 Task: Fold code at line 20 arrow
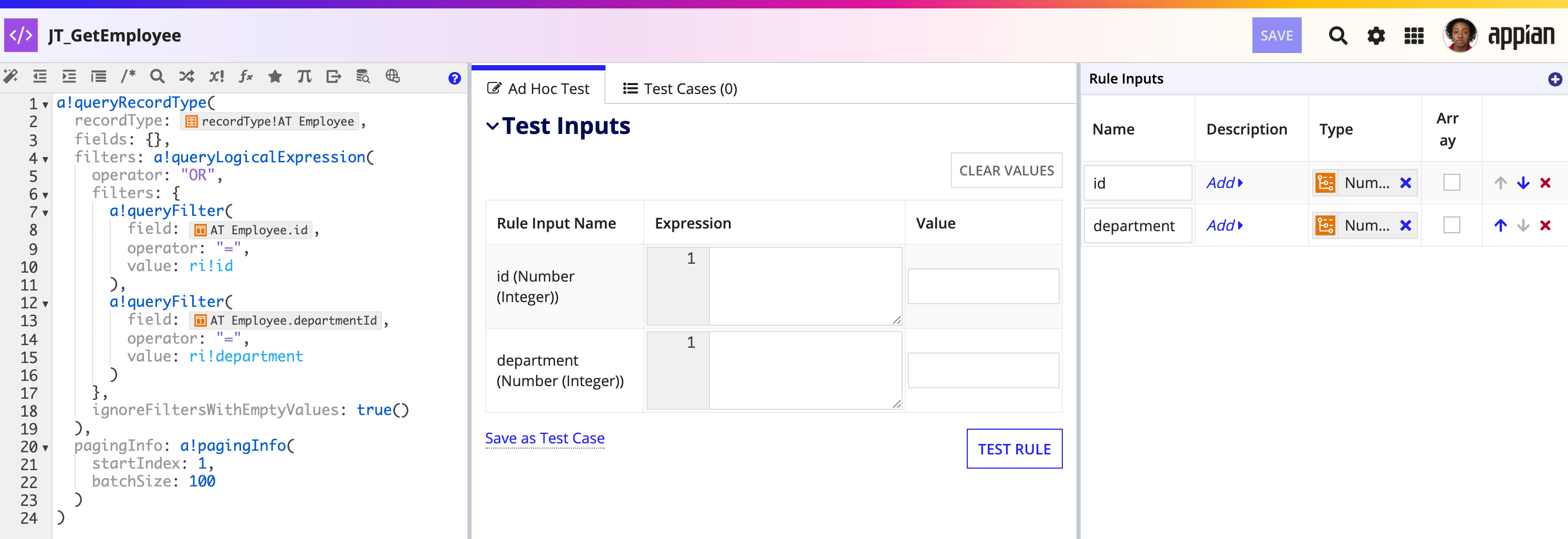pyautogui.click(x=45, y=448)
